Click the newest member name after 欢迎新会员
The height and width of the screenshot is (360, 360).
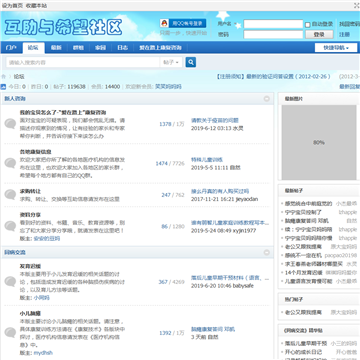(168, 87)
